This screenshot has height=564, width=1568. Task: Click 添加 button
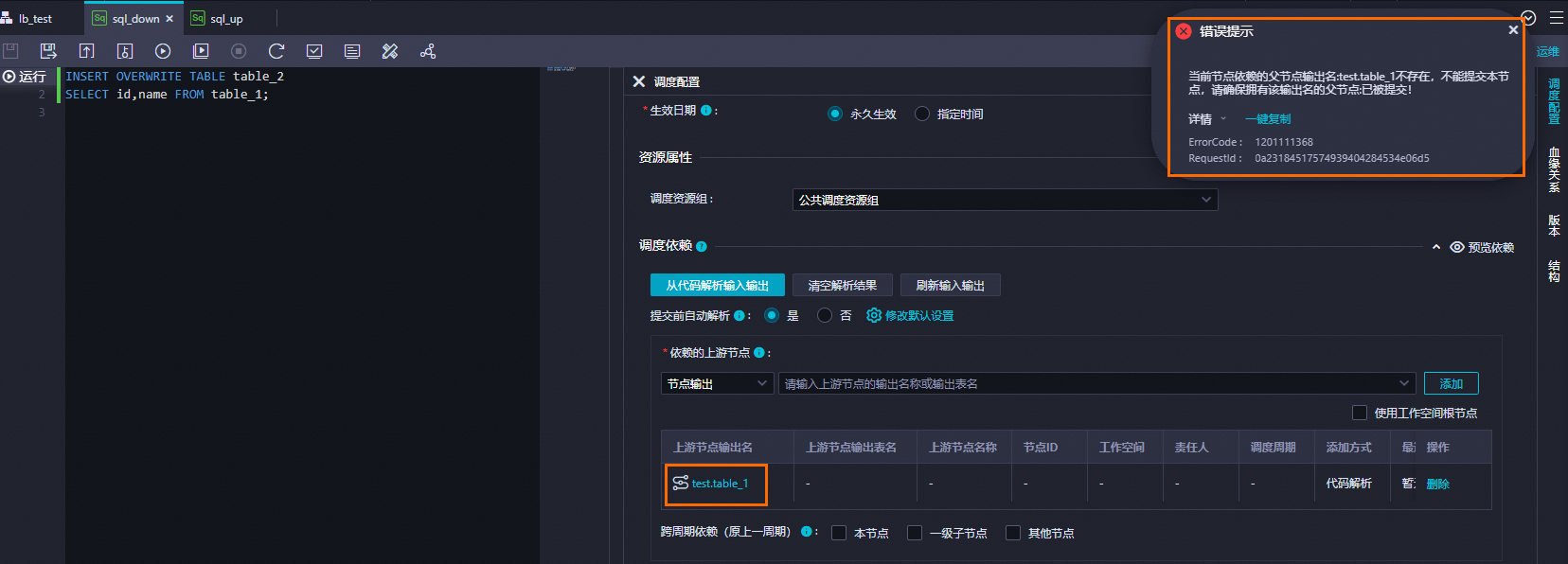pos(1452,383)
